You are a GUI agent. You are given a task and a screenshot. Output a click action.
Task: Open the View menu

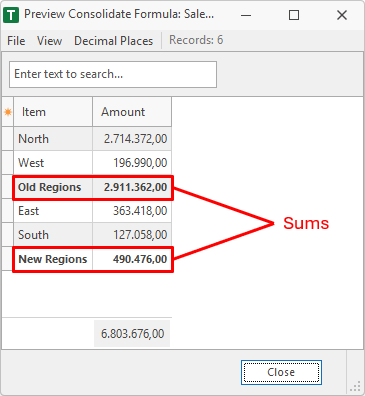pos(49,41)
